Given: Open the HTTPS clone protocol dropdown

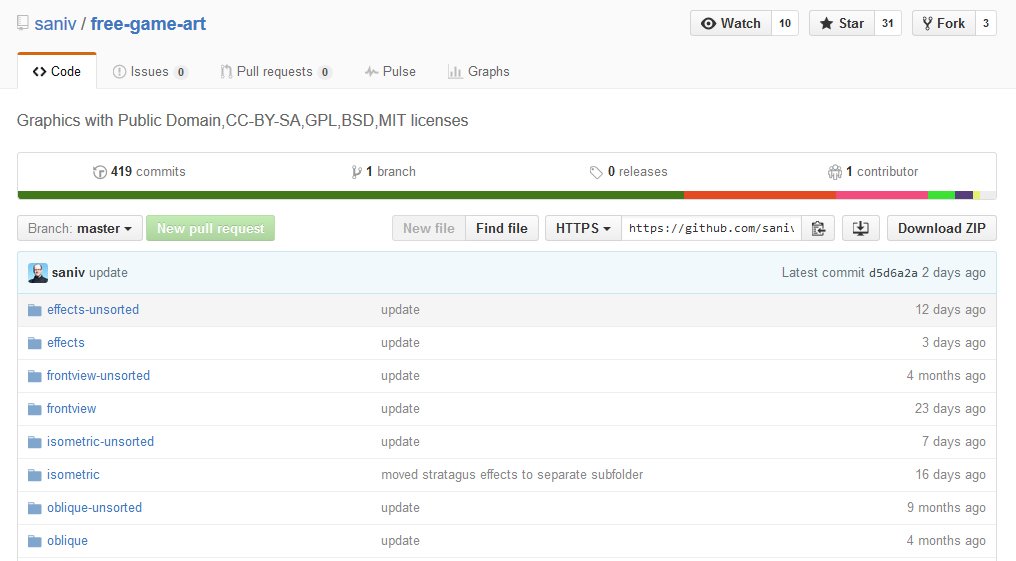Looking at the screenshot, I should click(583, 228).
